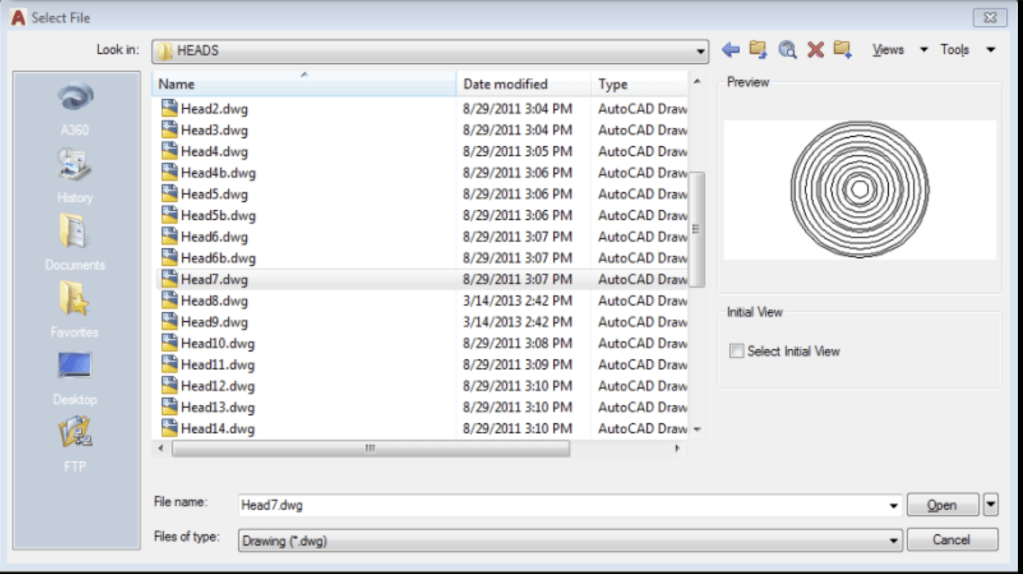The width and height of the screenshot is (1023, 574).
Task: Sort files by Date modified column header
Action: click(x=524, y=84)
